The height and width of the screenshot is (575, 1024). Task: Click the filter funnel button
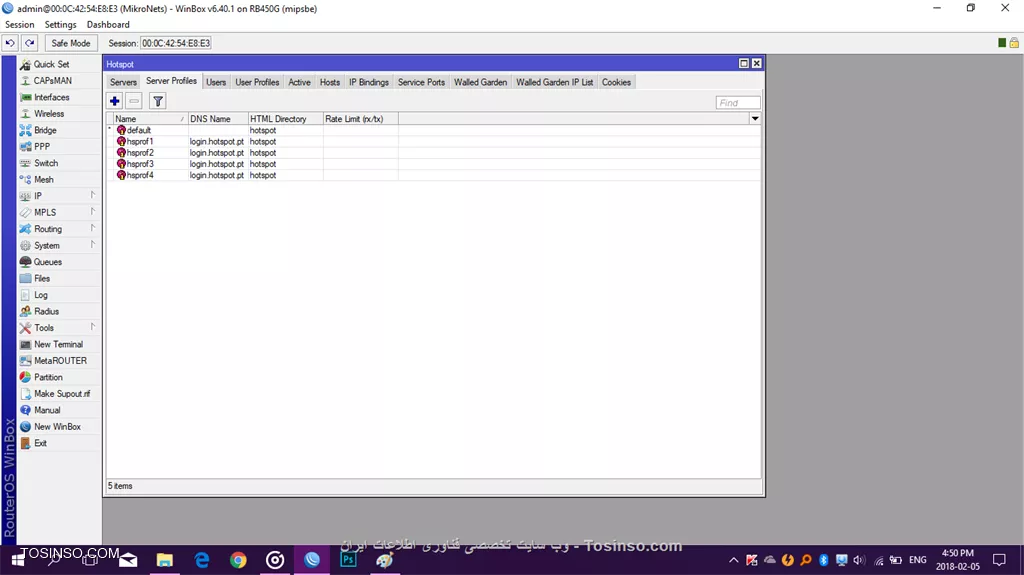click(158, 101)
